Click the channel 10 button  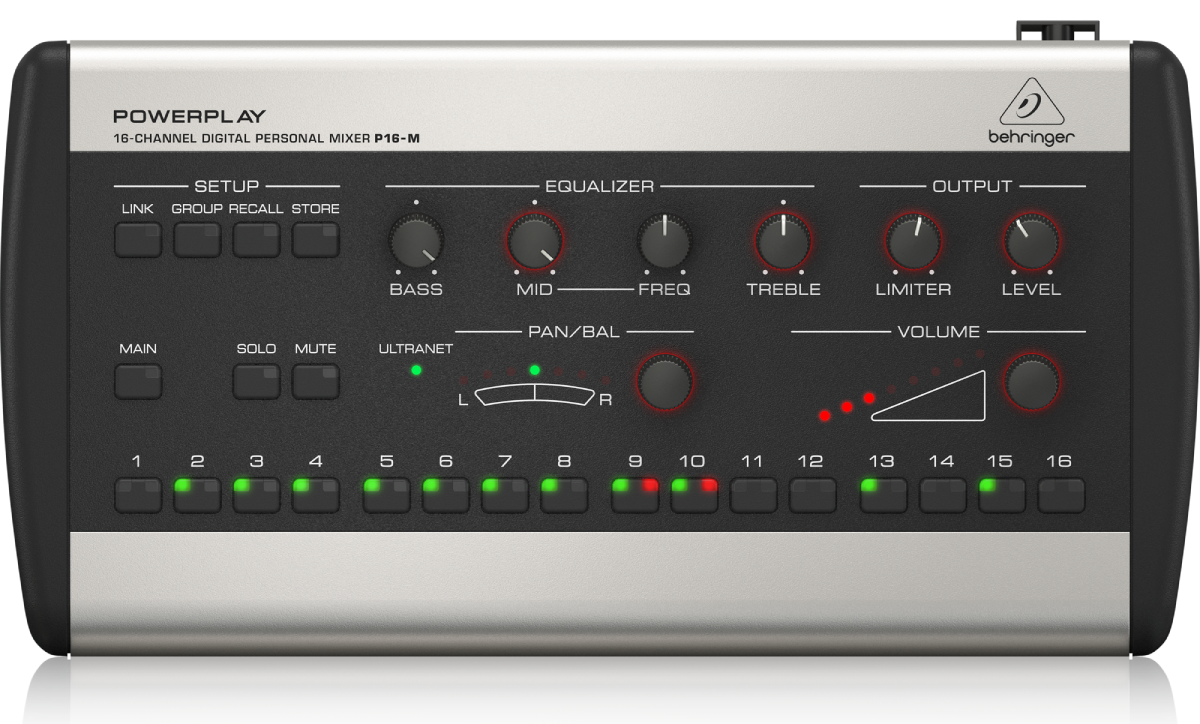[694, 495]
